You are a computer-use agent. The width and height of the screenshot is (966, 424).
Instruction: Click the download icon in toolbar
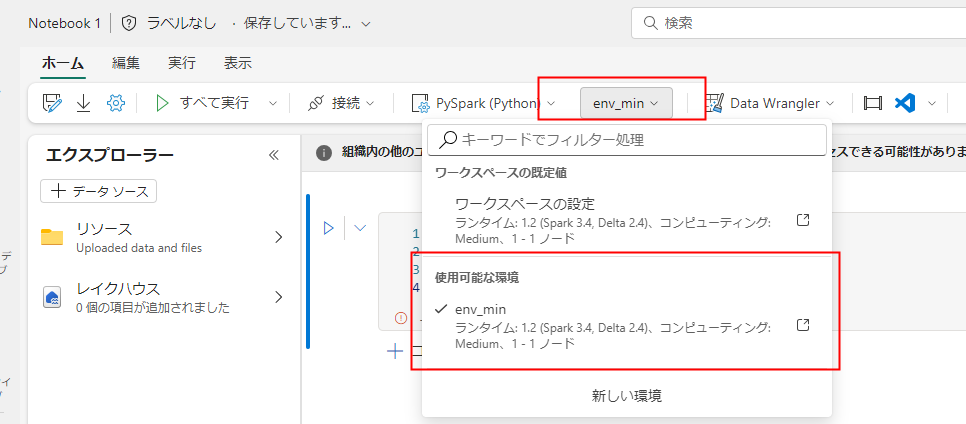coord(83,104)
